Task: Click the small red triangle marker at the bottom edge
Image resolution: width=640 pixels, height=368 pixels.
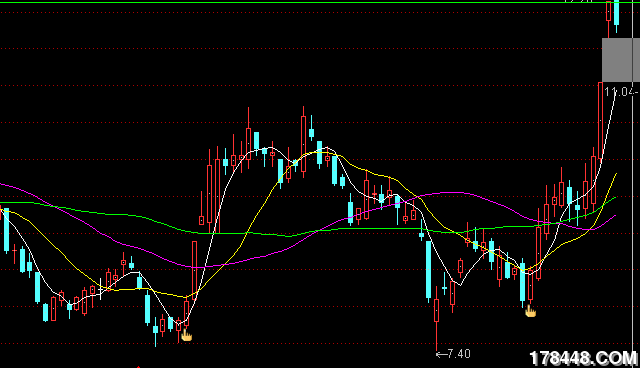Action: (x=138, y=366)
